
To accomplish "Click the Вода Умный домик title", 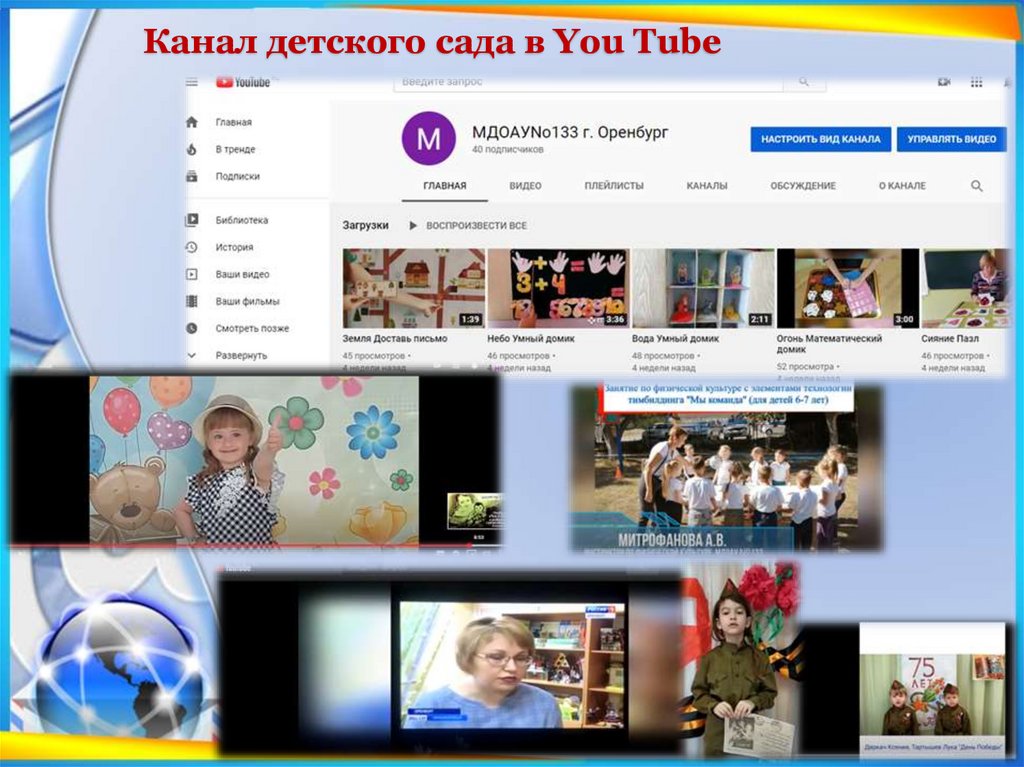I will [675, 338].
